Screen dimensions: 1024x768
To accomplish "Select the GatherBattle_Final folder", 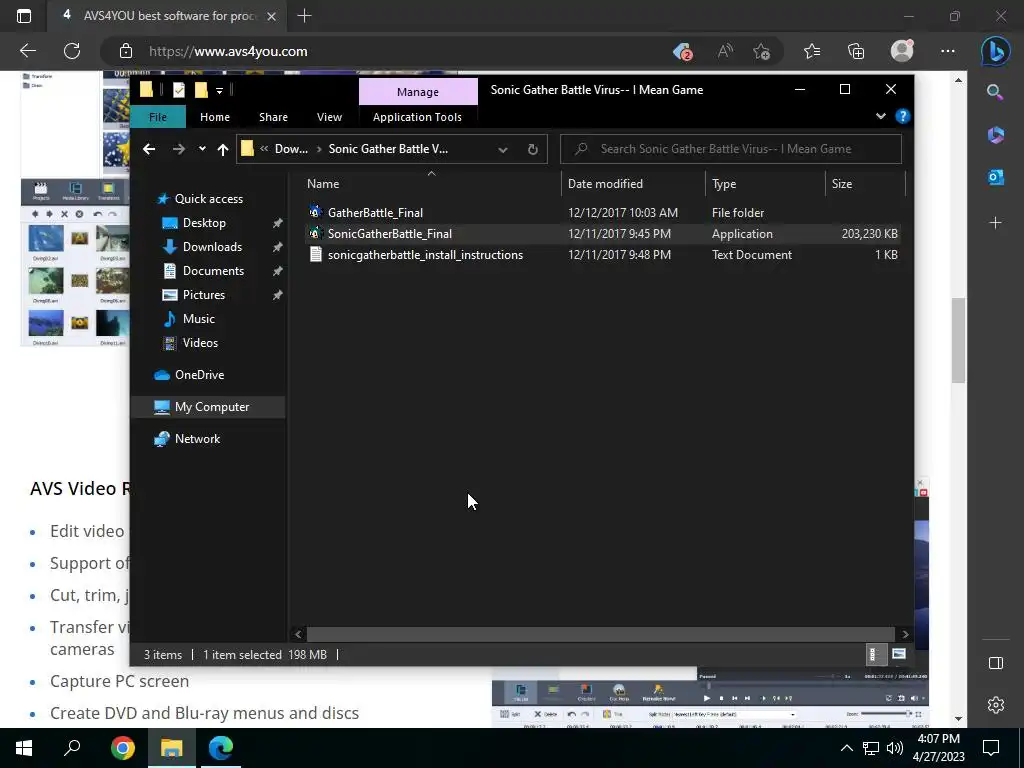I will (375, 213).
